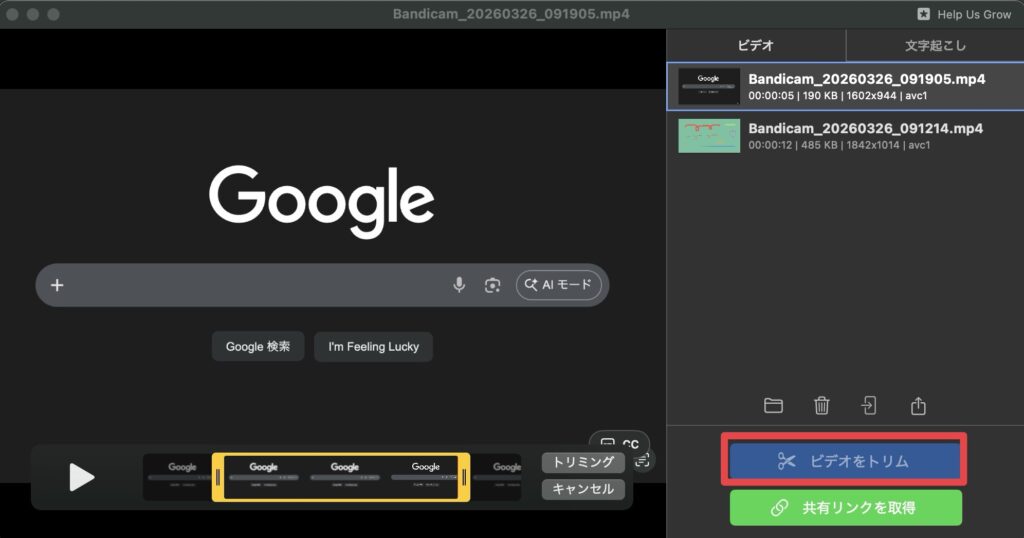The image size is (1024, 538).
Task: Toggle the CC captions button
Action: [x=620, y=444]
